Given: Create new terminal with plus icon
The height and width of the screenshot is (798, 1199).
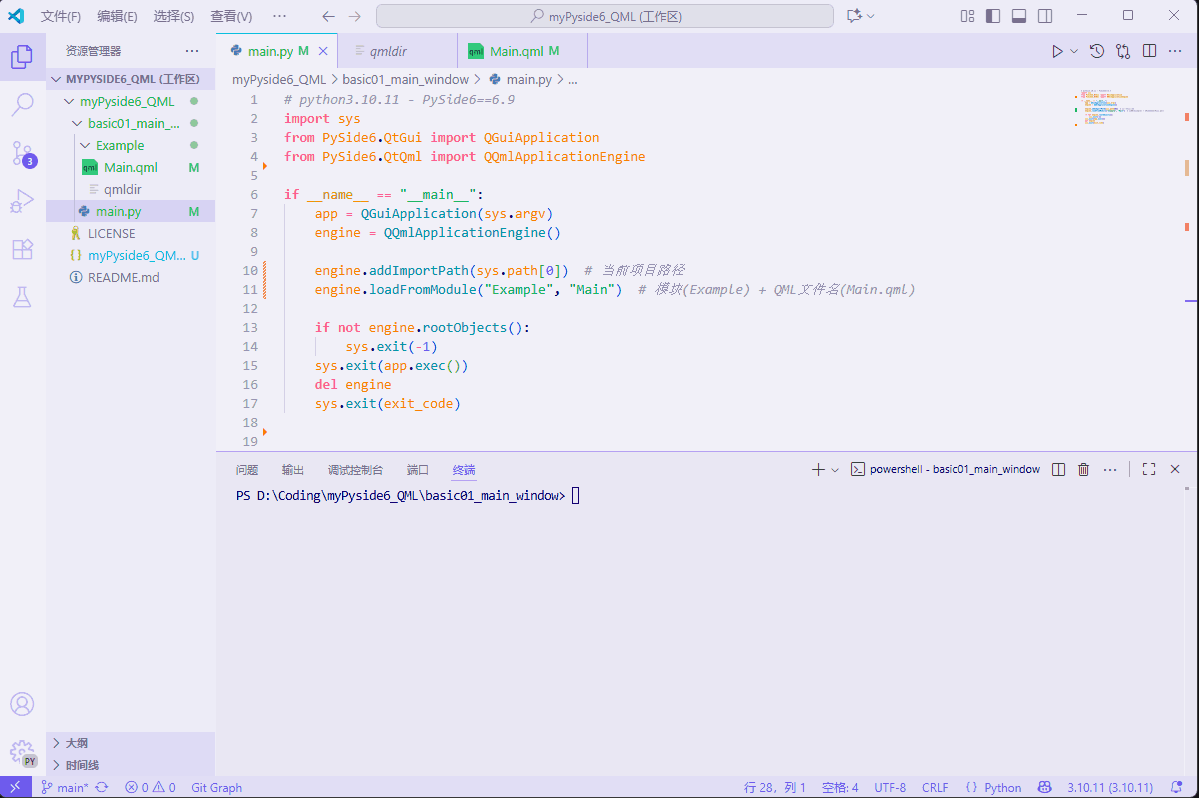Looking at the screenshot, I should tap(818, 469).
